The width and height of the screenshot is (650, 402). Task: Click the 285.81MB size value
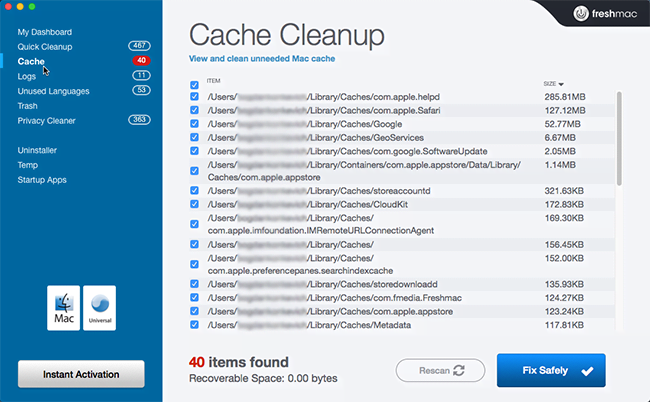[565, 97]
